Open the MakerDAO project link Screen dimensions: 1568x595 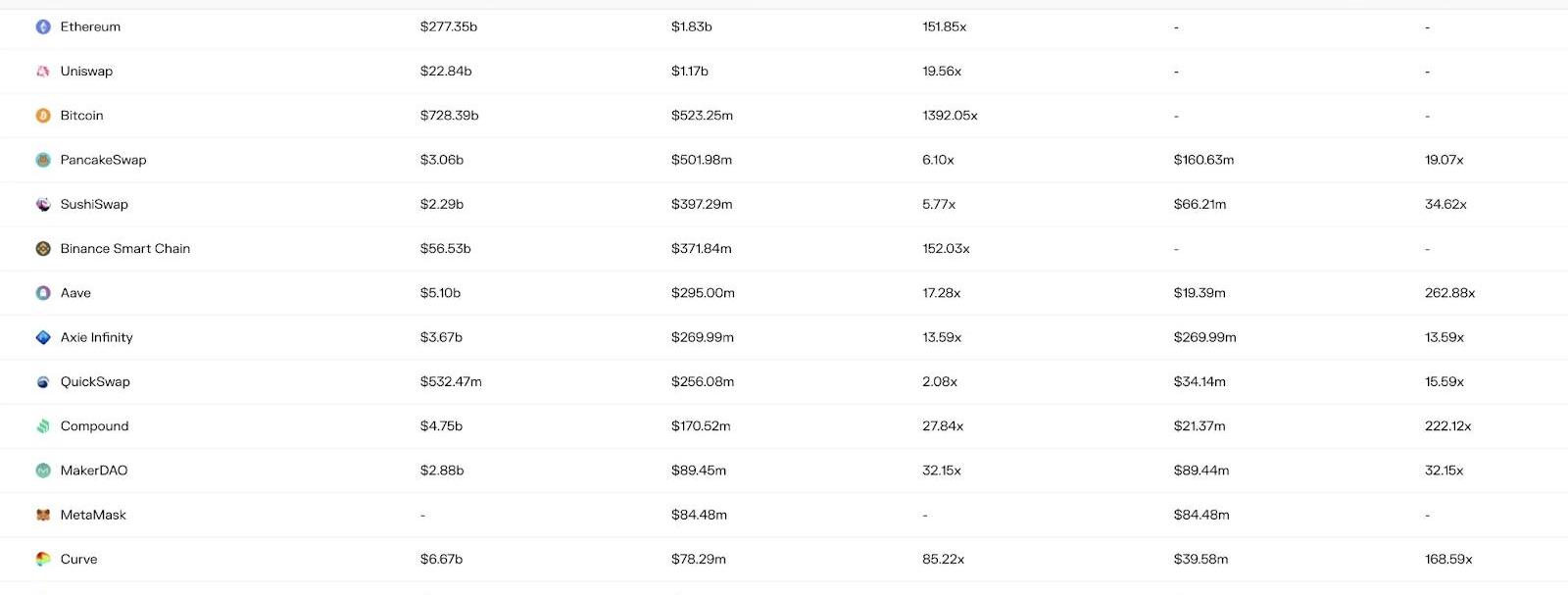(x=94, y=471)
